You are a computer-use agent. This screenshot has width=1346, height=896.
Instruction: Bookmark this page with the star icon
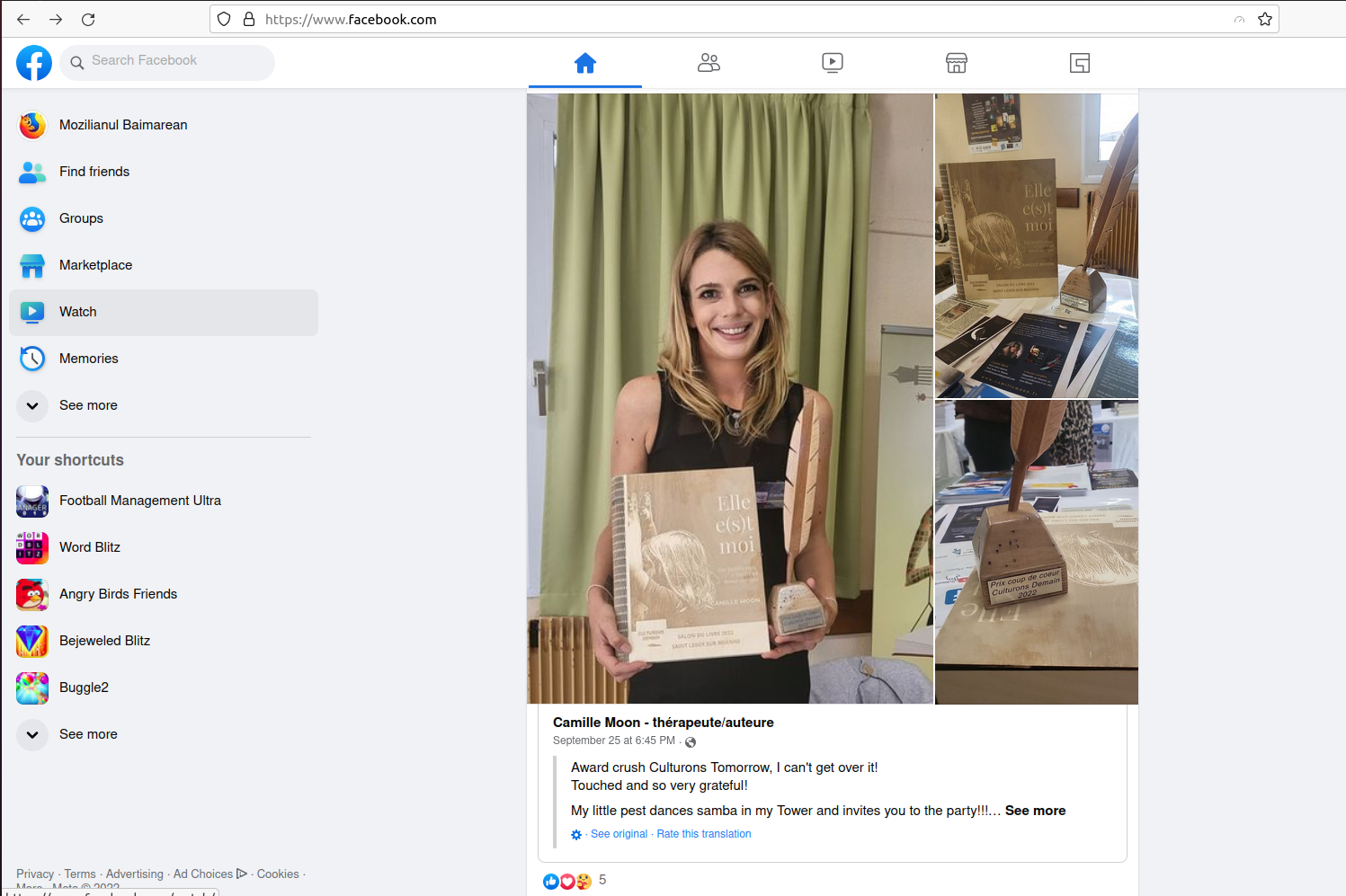1265,19
